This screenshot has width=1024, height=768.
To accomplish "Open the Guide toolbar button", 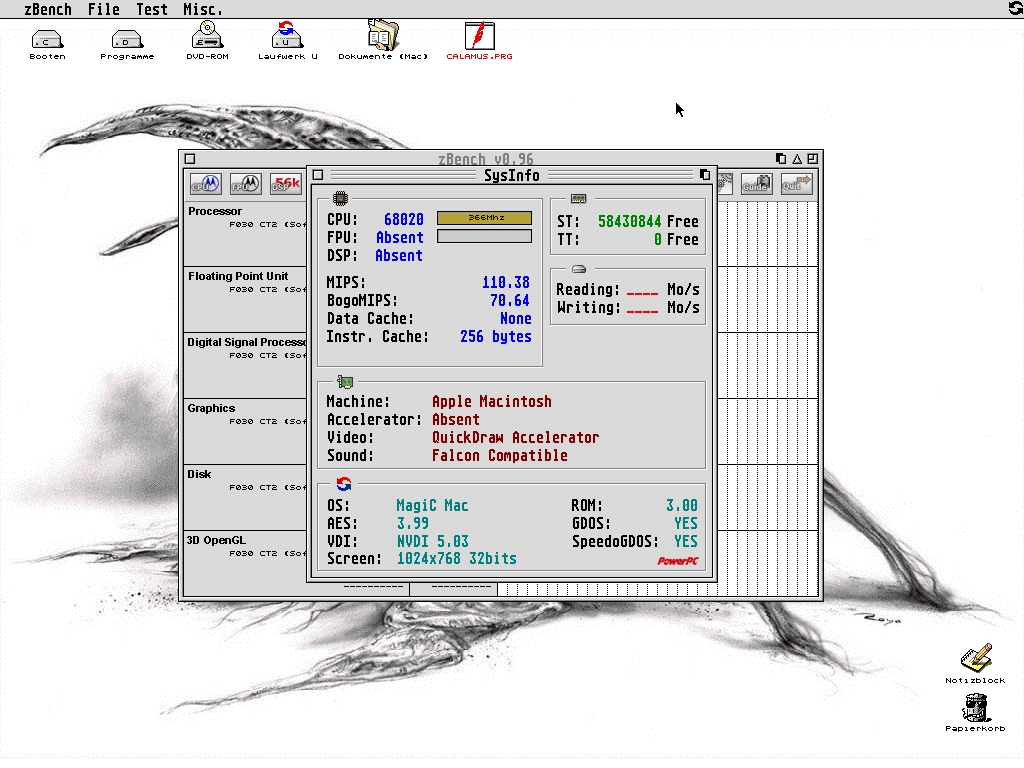I will tap(755, 184).
